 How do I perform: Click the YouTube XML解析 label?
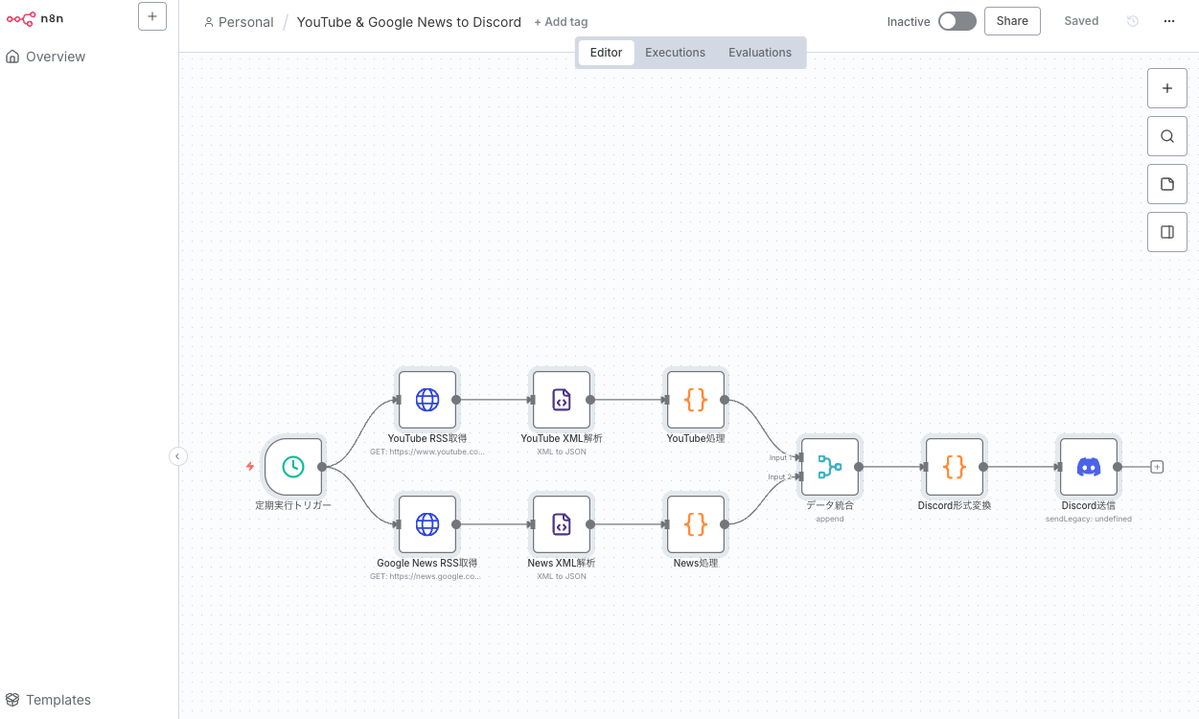click(561, 438)
